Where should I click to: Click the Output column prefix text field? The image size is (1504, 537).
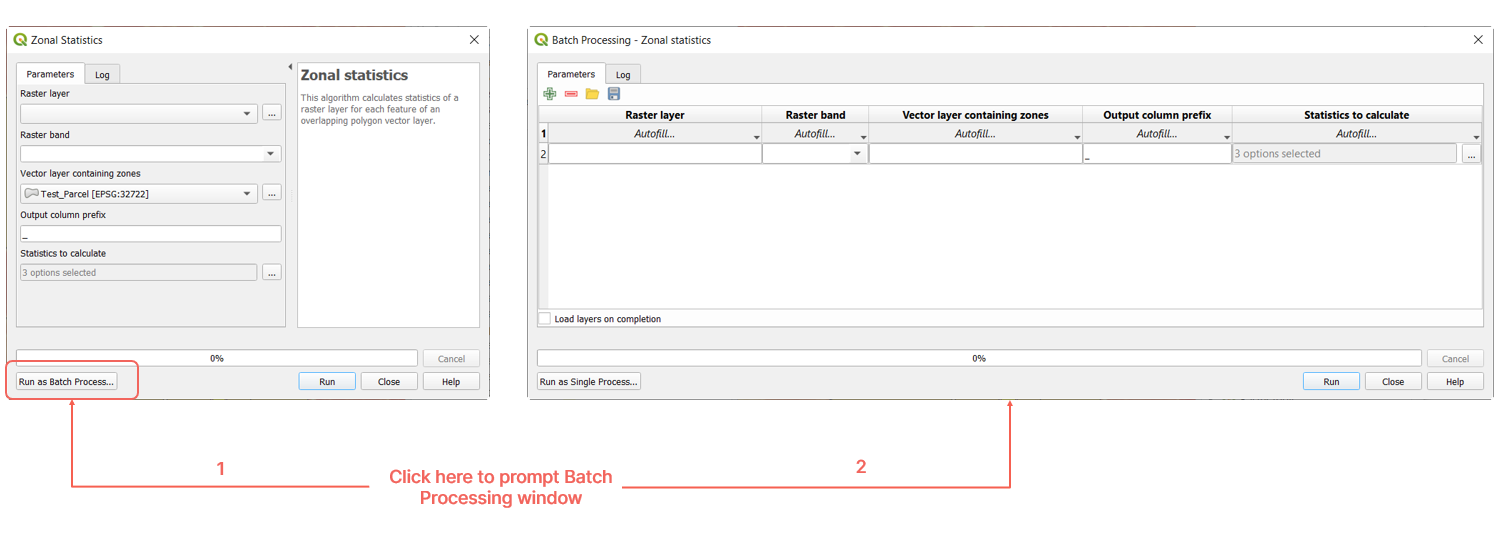[x=150, y=234]
